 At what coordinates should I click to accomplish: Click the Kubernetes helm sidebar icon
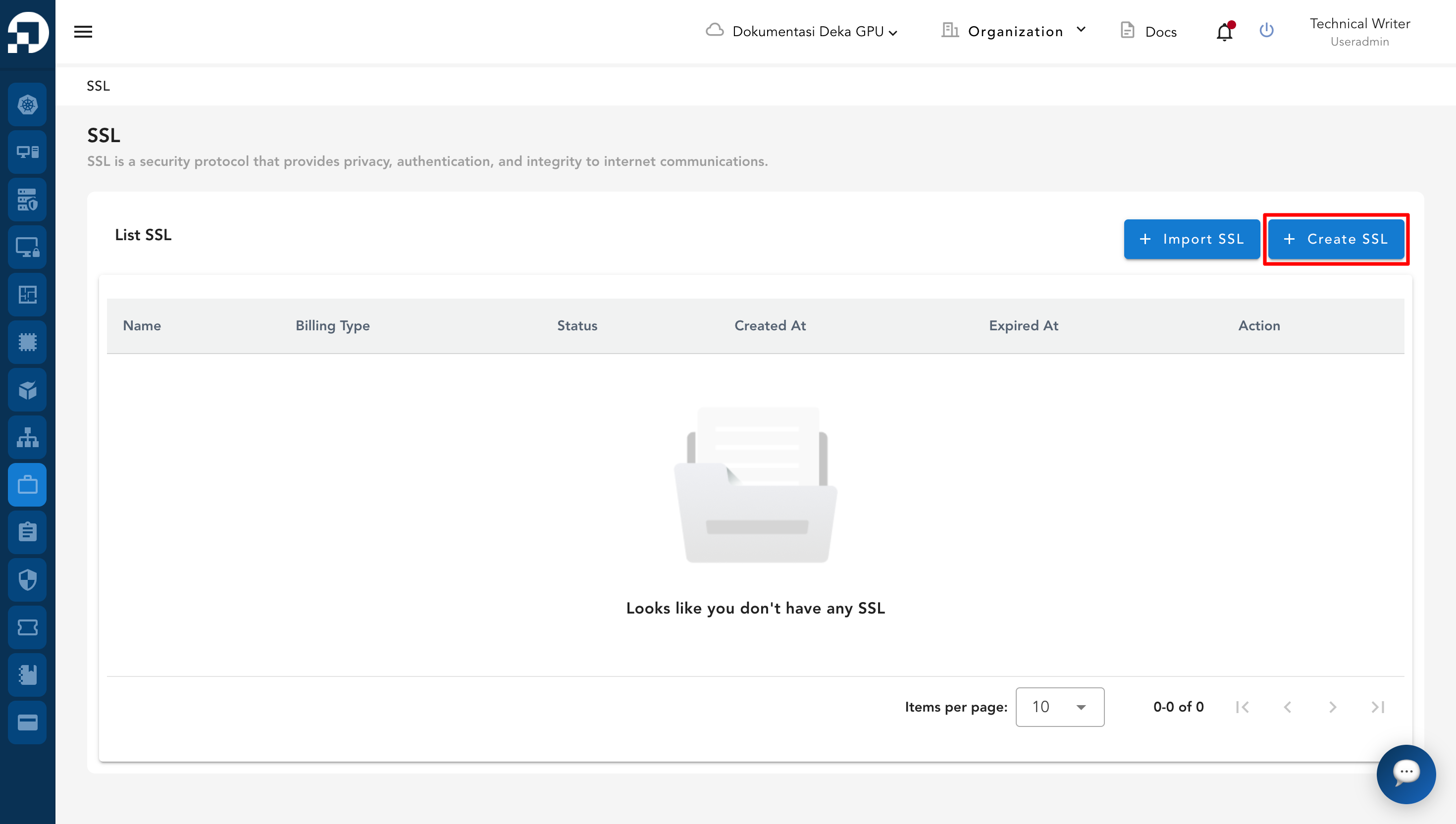click(27, 104)
